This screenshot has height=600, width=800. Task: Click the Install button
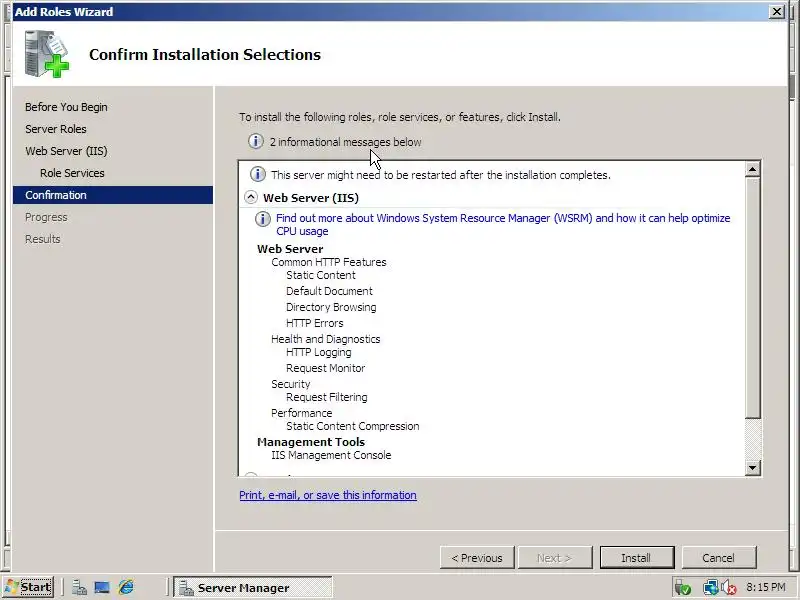tap(637, 558)
